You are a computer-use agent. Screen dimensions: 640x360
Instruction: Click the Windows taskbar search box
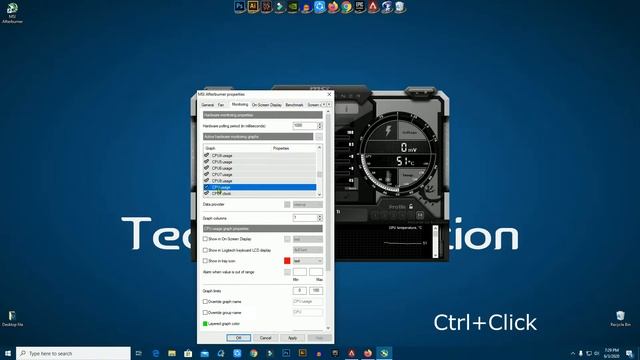tap(73, 353)
